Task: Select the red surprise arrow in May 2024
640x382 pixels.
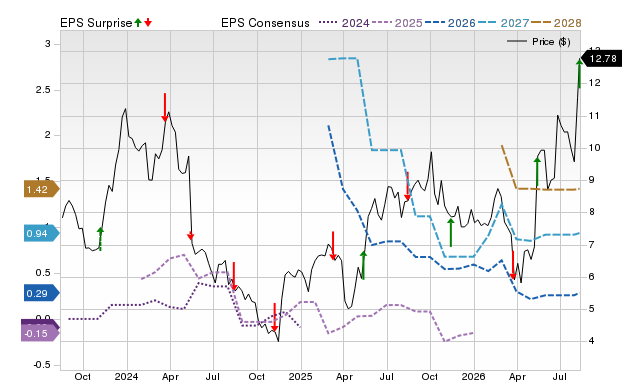Action: [x=190, y=236]
